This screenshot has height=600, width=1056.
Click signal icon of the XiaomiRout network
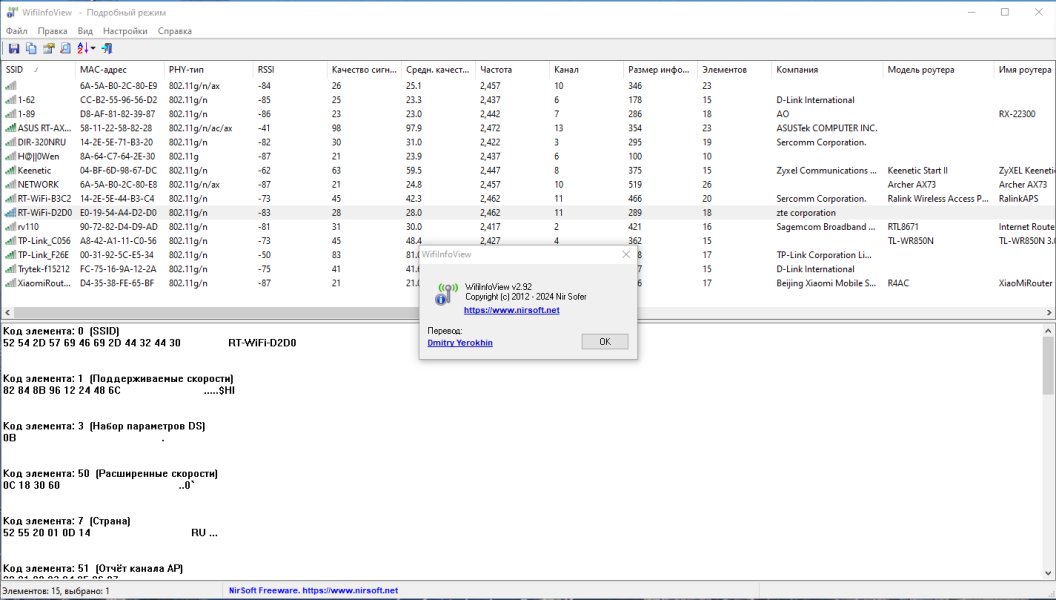[x=10, y=284]
